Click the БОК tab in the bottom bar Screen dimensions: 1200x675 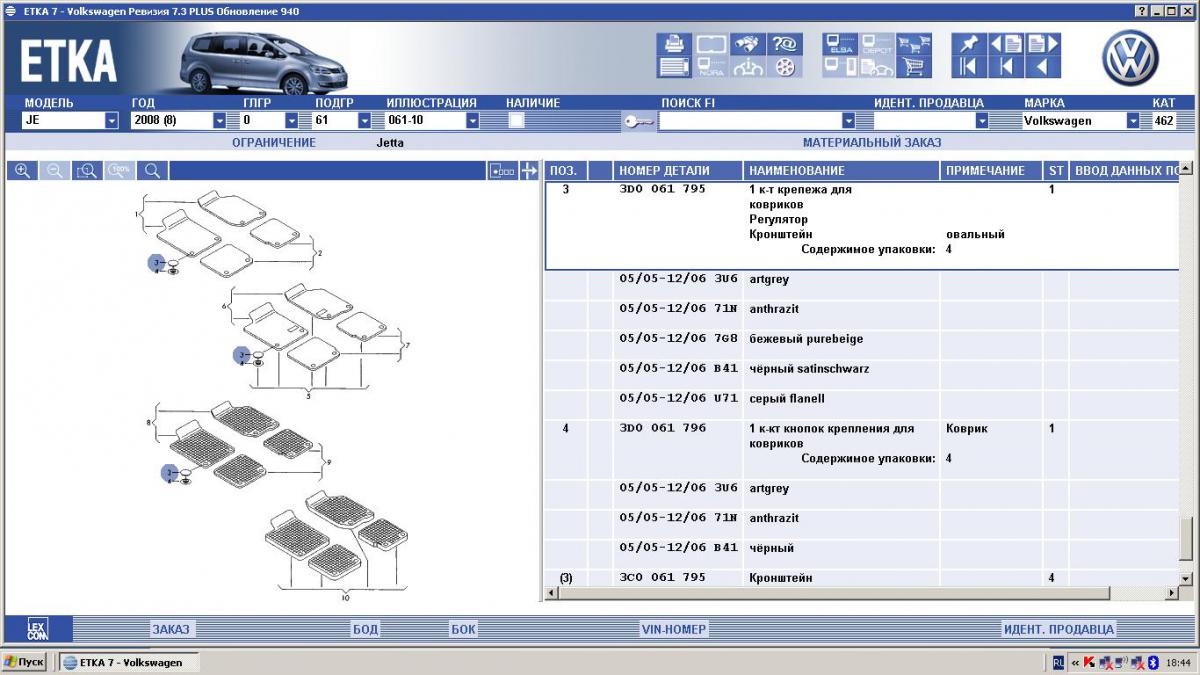point(463,629)
